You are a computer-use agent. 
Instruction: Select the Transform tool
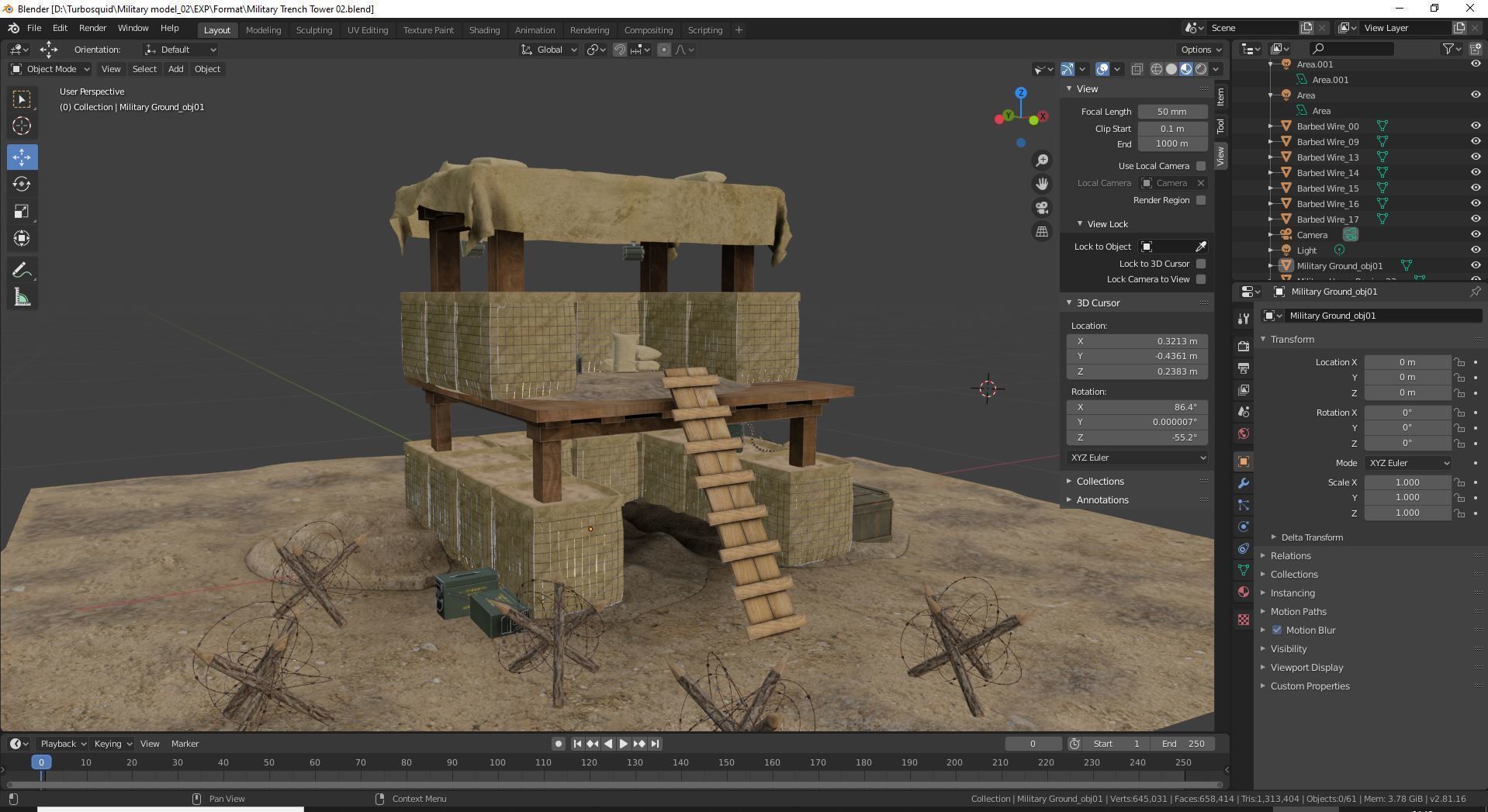pyautogui.click(x=22, y=238)
